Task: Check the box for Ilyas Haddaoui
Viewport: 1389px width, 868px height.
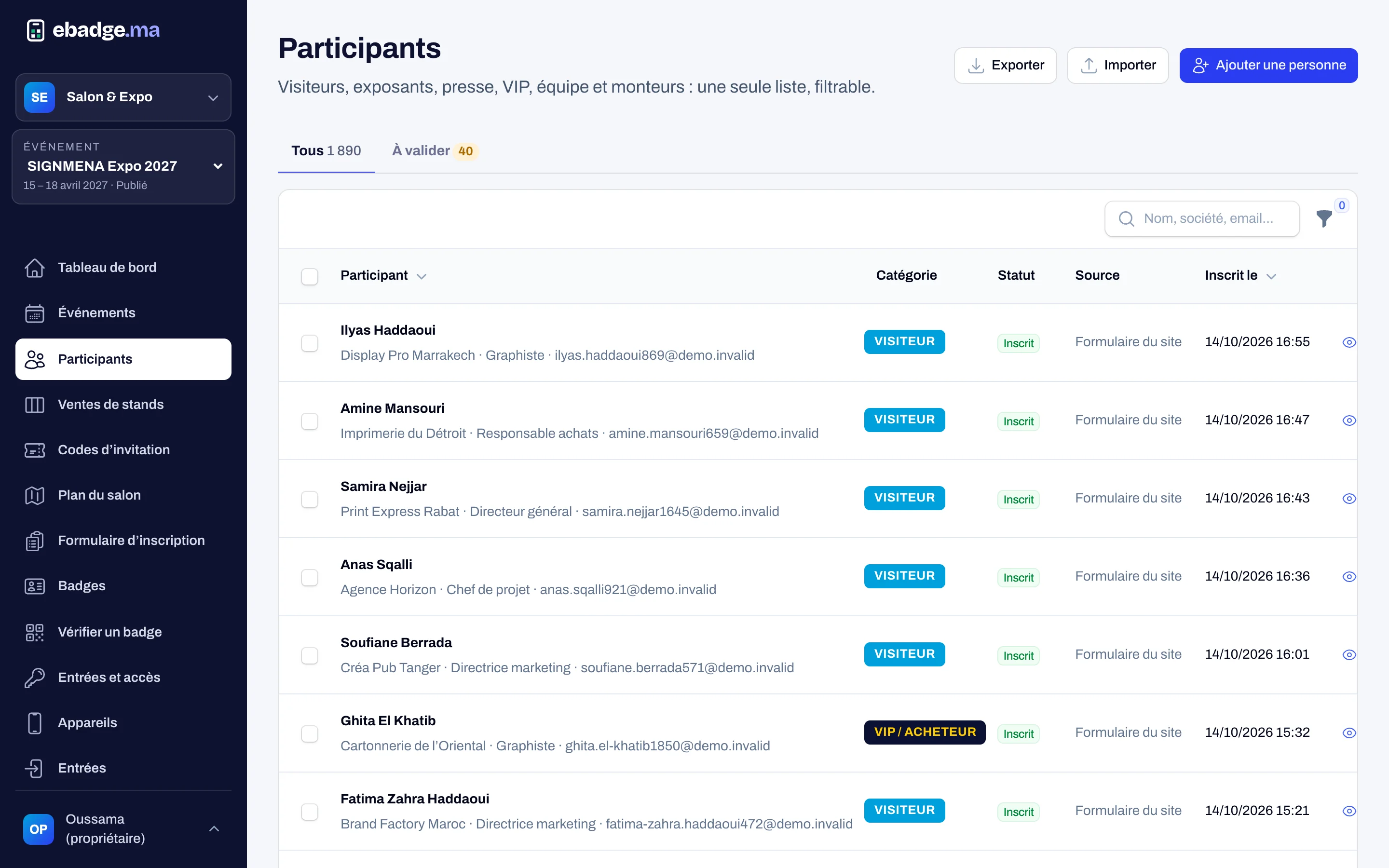Action: (x=309, y=343)
